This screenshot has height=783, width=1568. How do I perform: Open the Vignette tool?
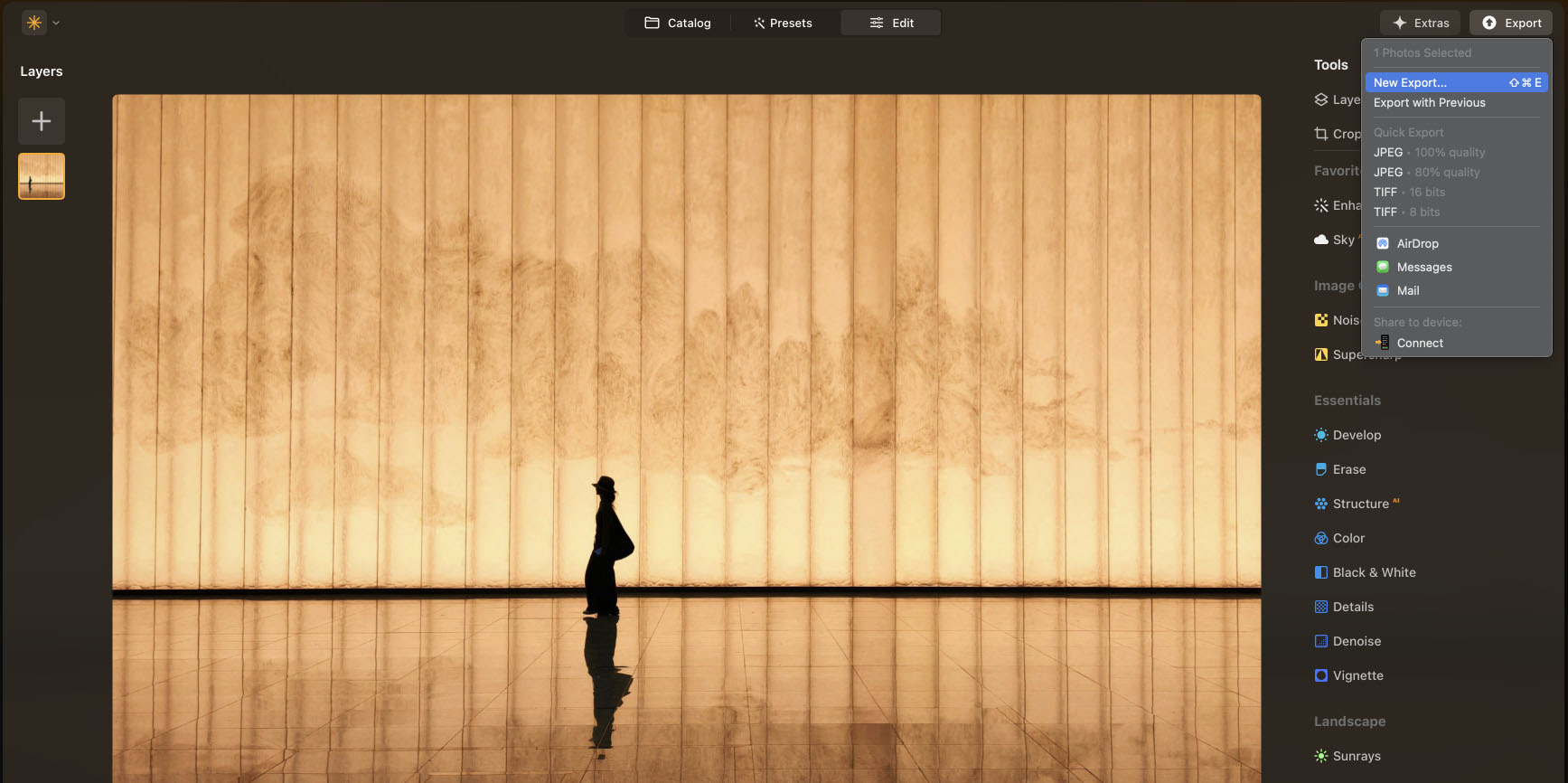[x=1357, y=675]
